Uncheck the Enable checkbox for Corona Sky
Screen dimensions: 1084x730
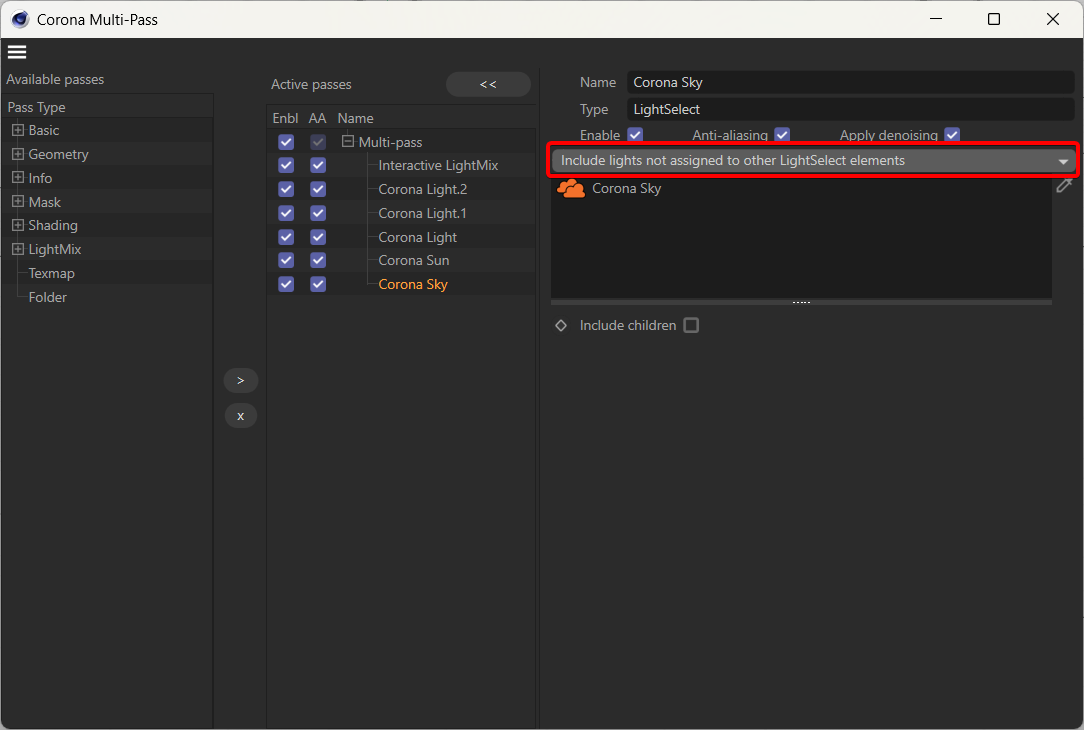[x=285, y=284]
